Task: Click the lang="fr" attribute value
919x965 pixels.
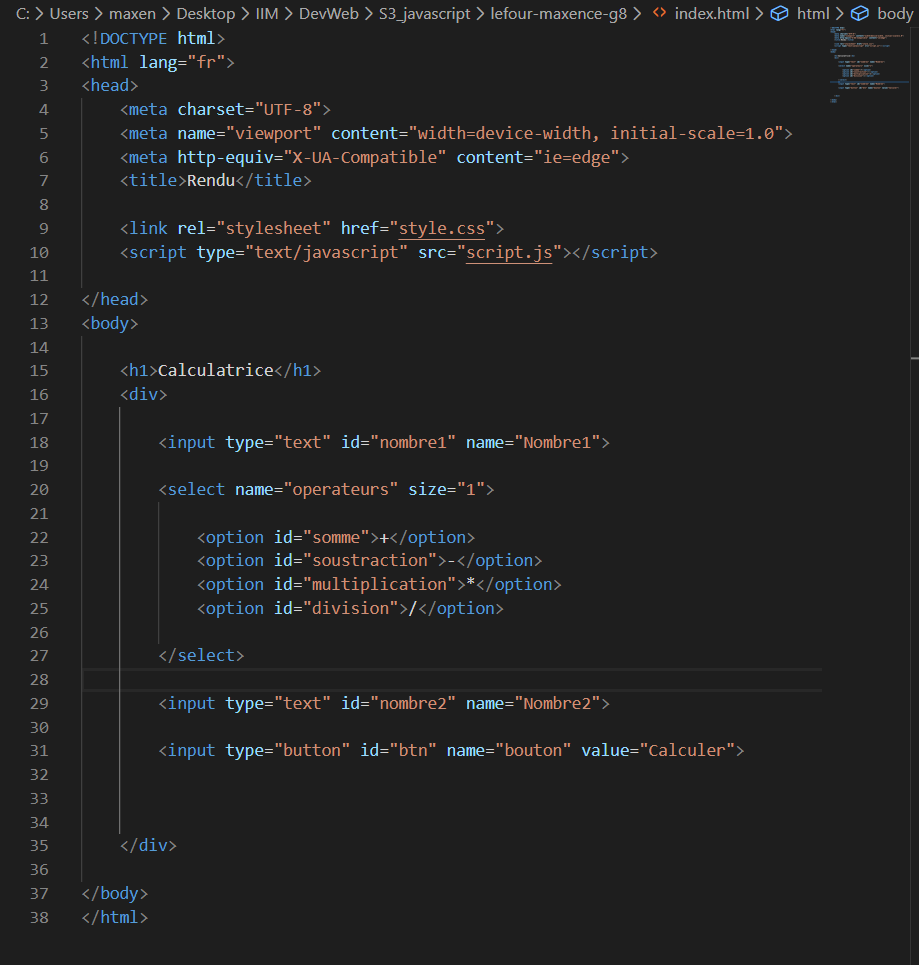Action: (x=206, y=62)
